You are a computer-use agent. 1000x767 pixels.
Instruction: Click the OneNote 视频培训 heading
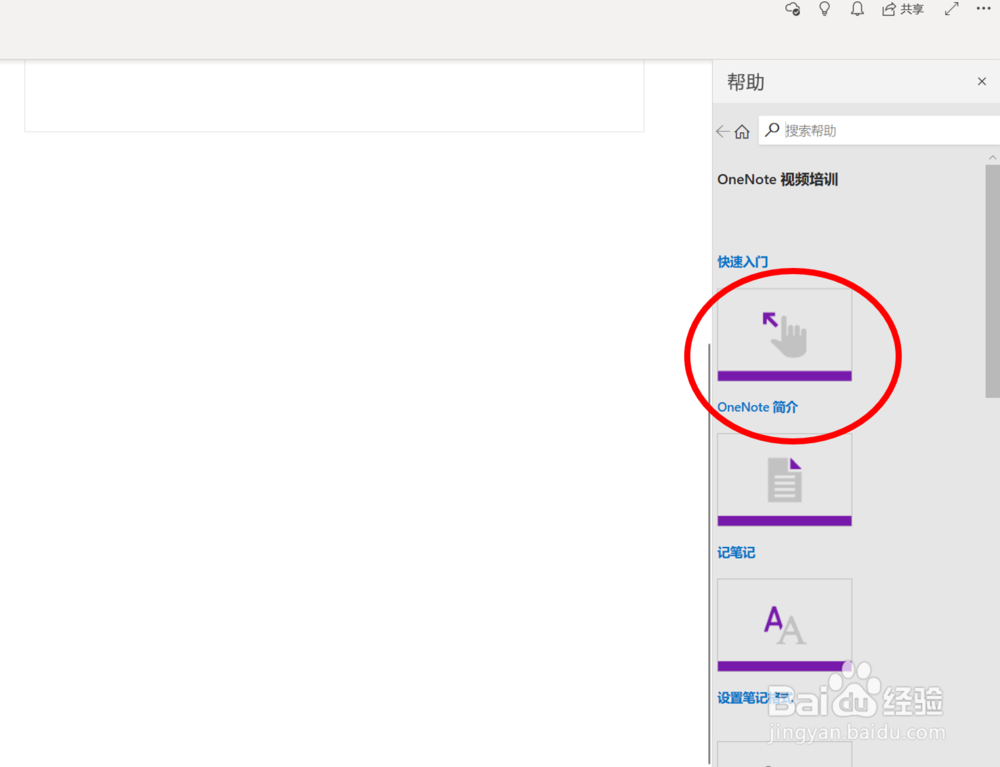pyautogui.click(x=777, y=180)
